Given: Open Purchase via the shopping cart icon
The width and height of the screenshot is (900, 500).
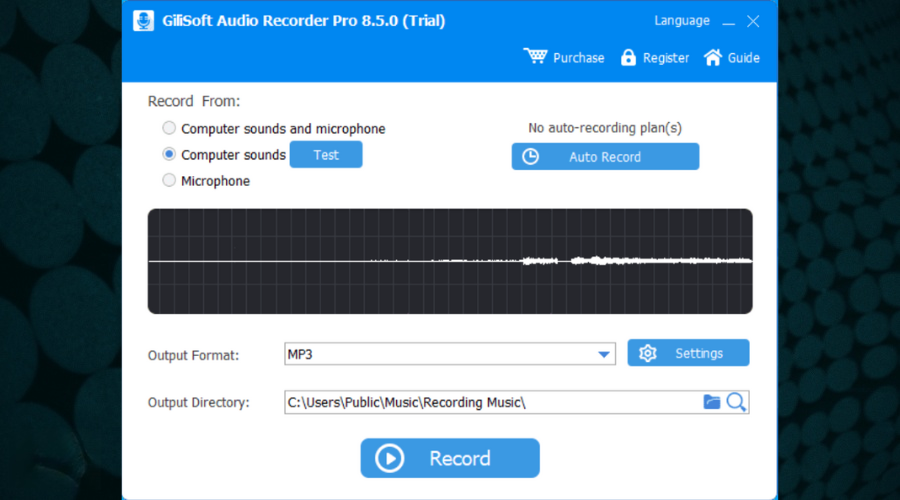Looking at the screenshot, I should tap(535, 56).
